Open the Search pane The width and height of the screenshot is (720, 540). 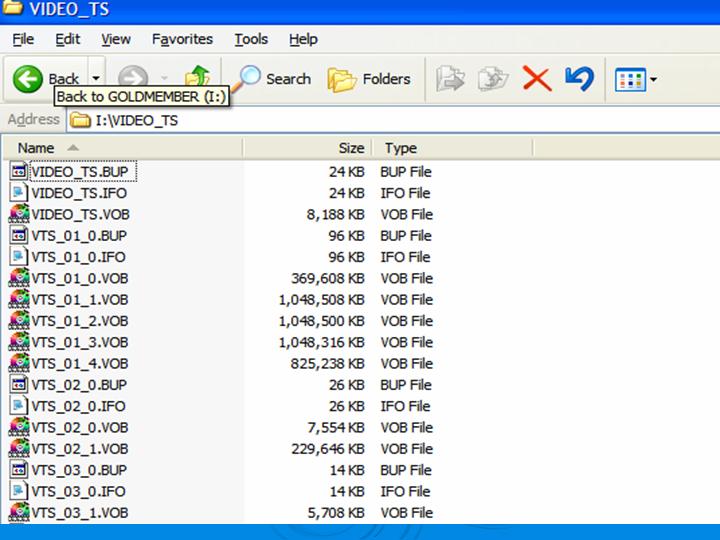[x=271, y=79]
